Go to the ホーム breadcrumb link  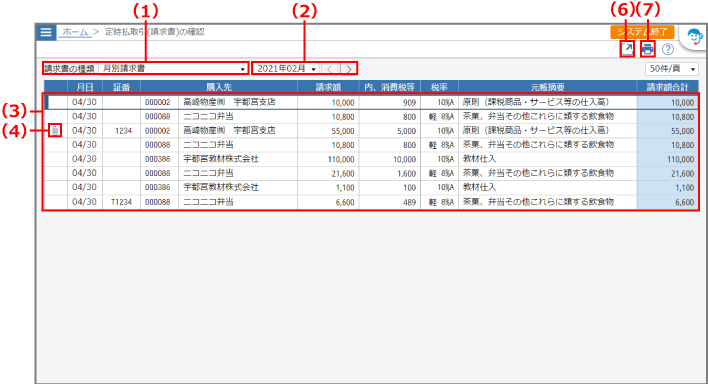click(x=75, y=32)
